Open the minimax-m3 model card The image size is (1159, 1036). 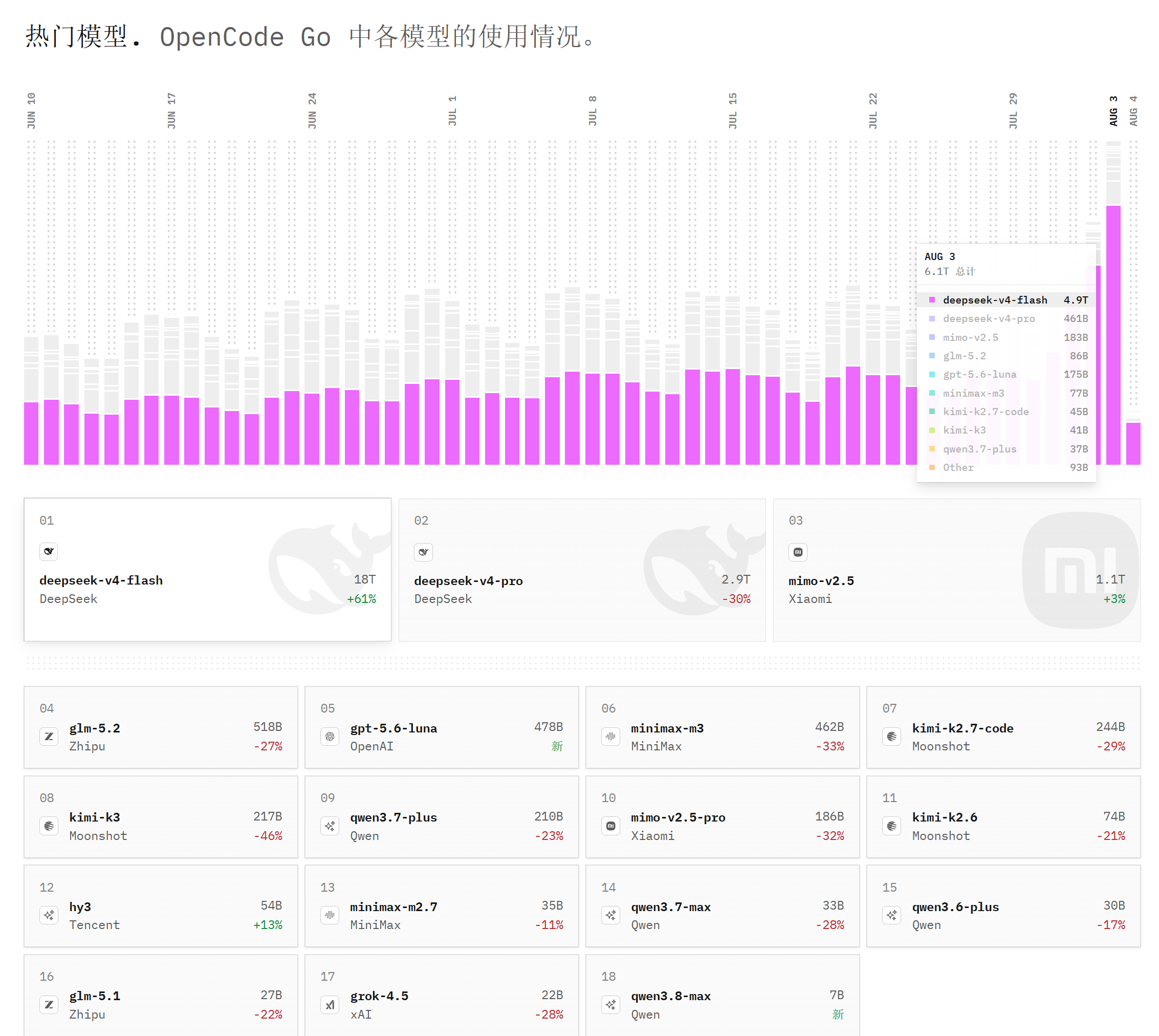(x=723, y=727)
